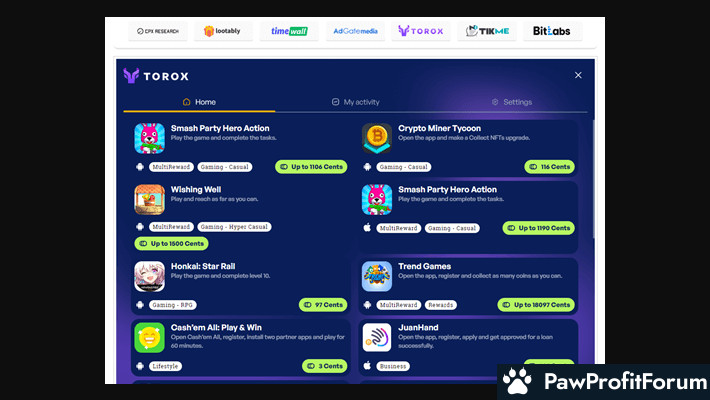Select the Lootably offerwall provider
Screen dimensions: 710x400
click(x=222, y=31)
